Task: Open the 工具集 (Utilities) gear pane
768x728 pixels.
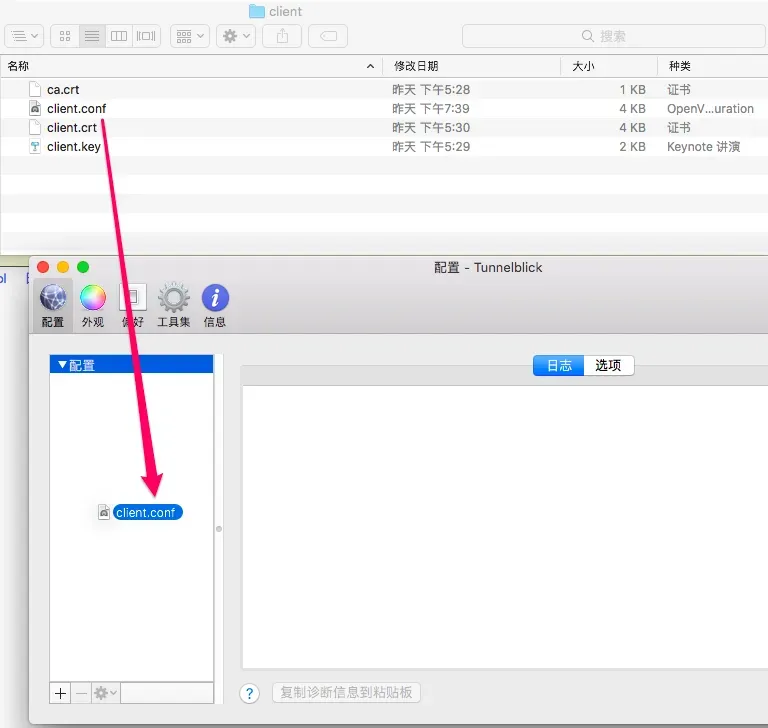Action: pyautogui.click(x=174, y=304)
